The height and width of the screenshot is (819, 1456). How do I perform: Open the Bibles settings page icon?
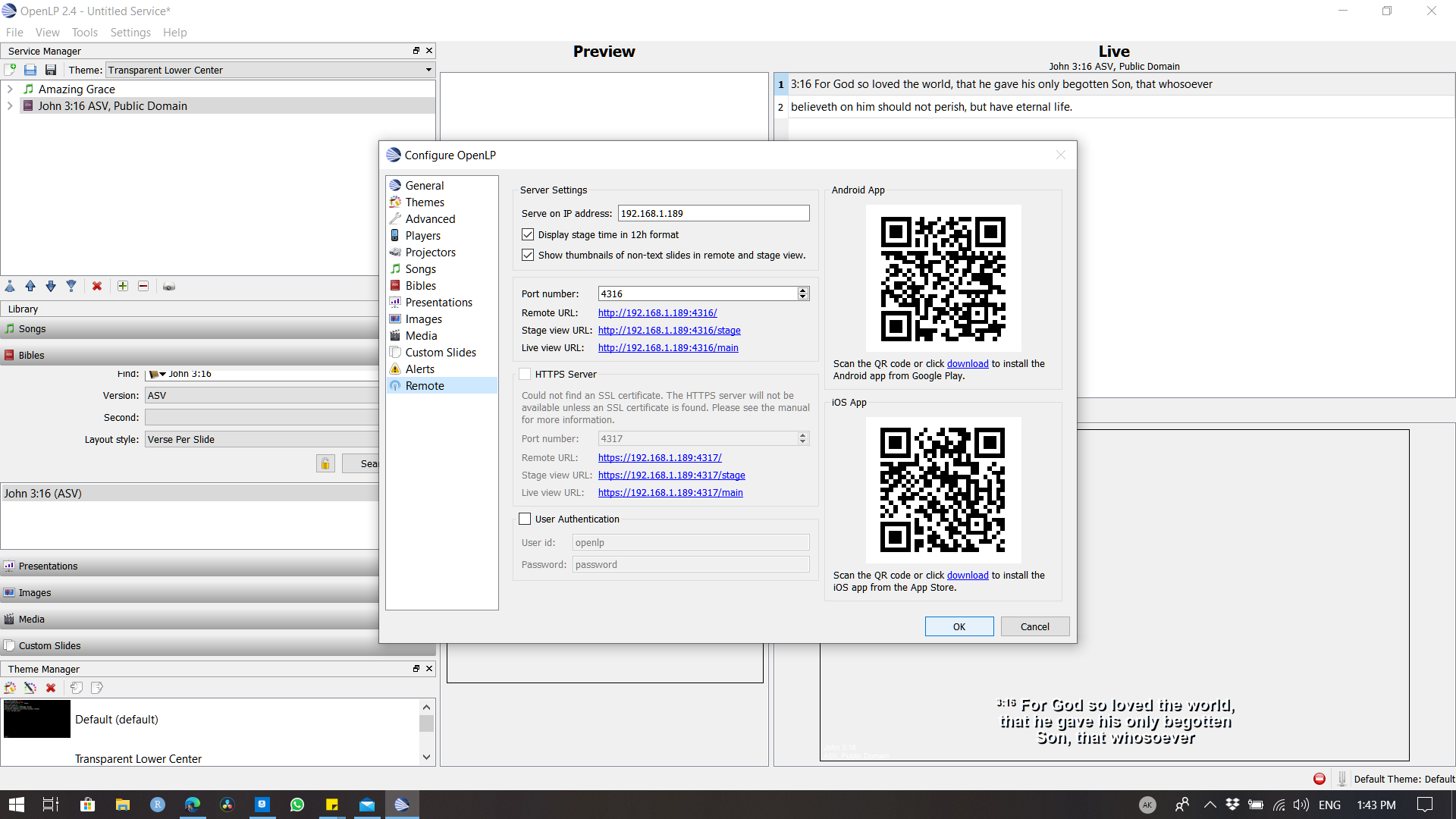(x=395, y=285)
